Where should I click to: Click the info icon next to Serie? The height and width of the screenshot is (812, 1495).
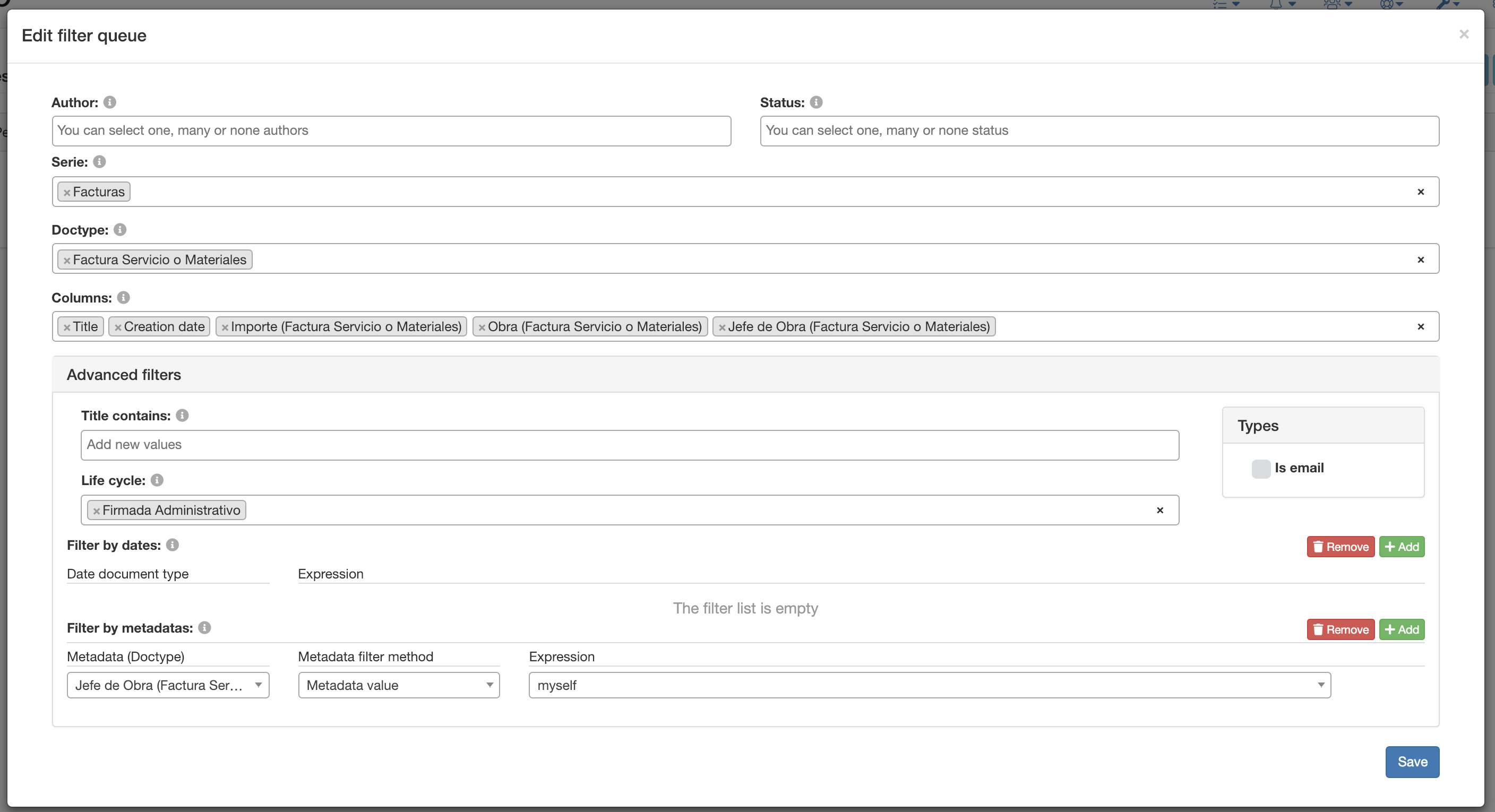(x=99, y=161)
